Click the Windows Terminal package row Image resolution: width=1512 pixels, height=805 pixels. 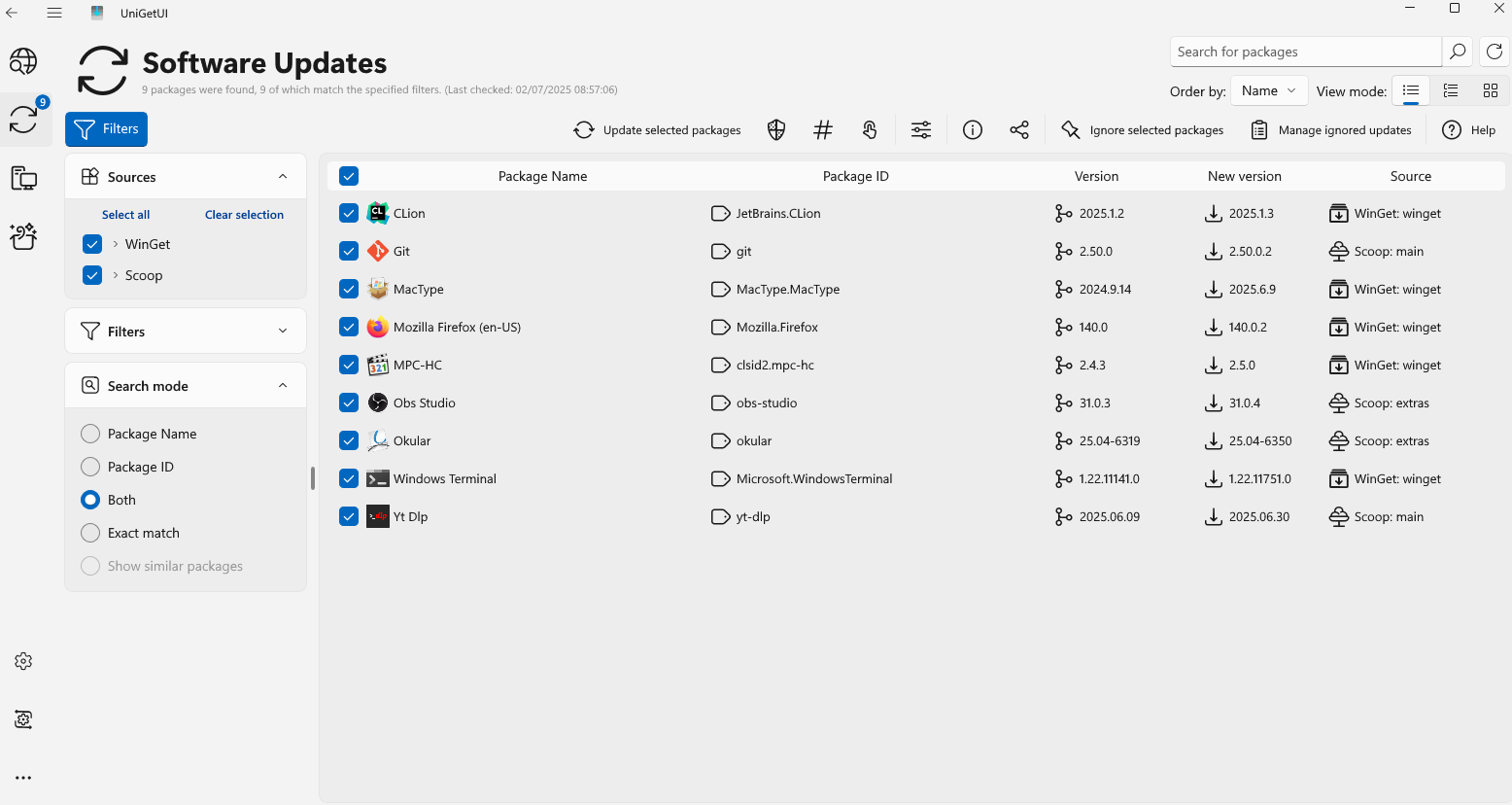pos(915,478)
